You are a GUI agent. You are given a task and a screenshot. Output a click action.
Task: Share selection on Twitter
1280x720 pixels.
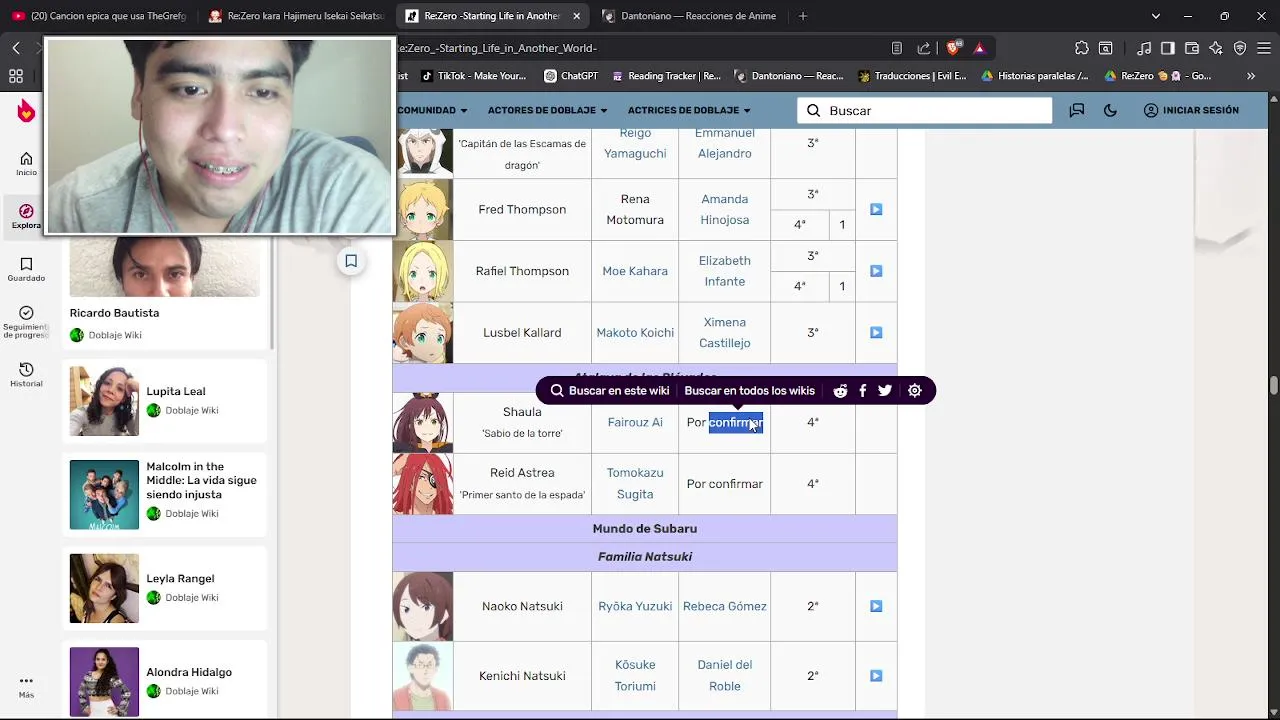point(885,391)
